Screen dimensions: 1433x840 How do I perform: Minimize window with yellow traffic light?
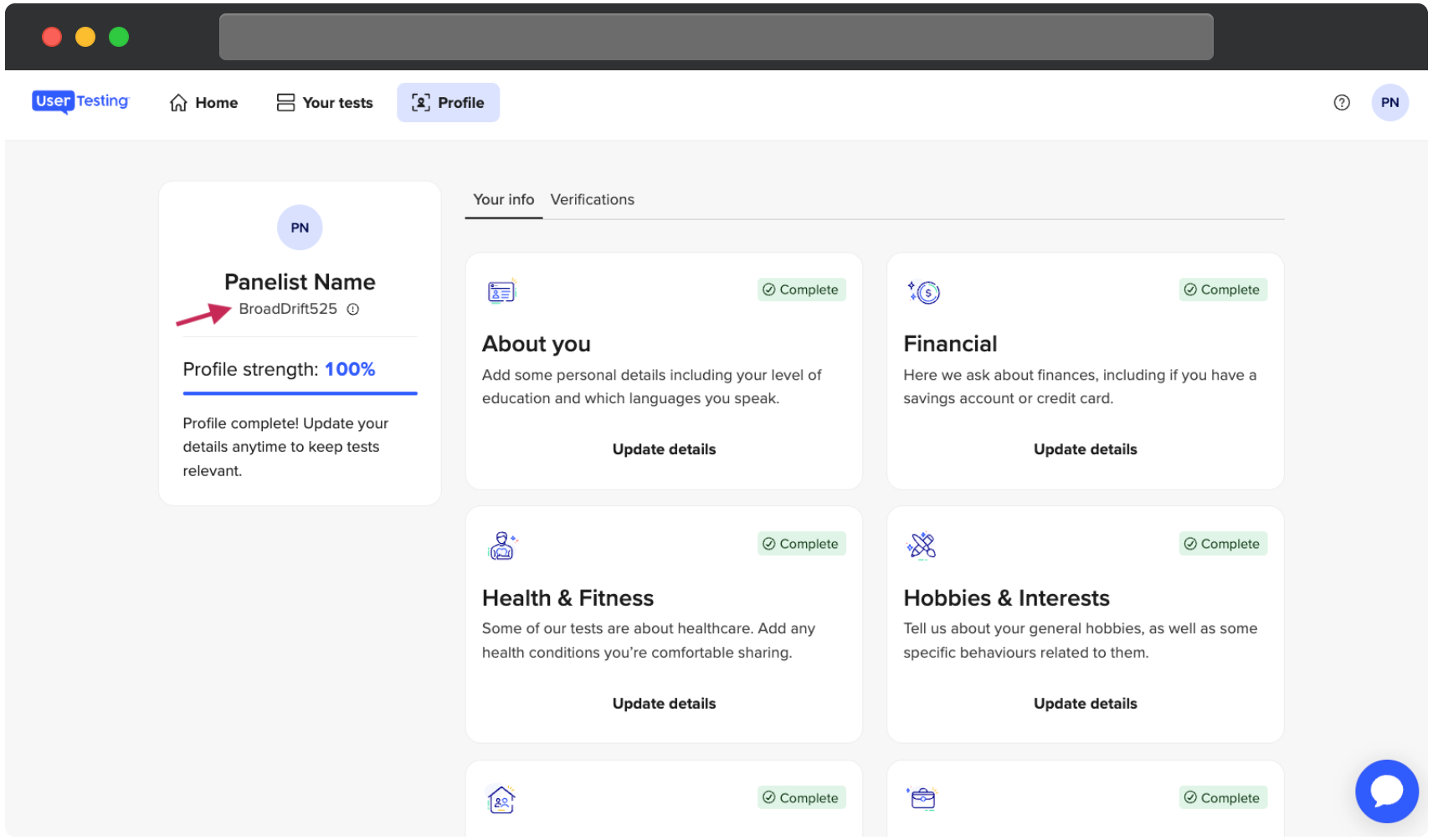(x=85, y=37)
